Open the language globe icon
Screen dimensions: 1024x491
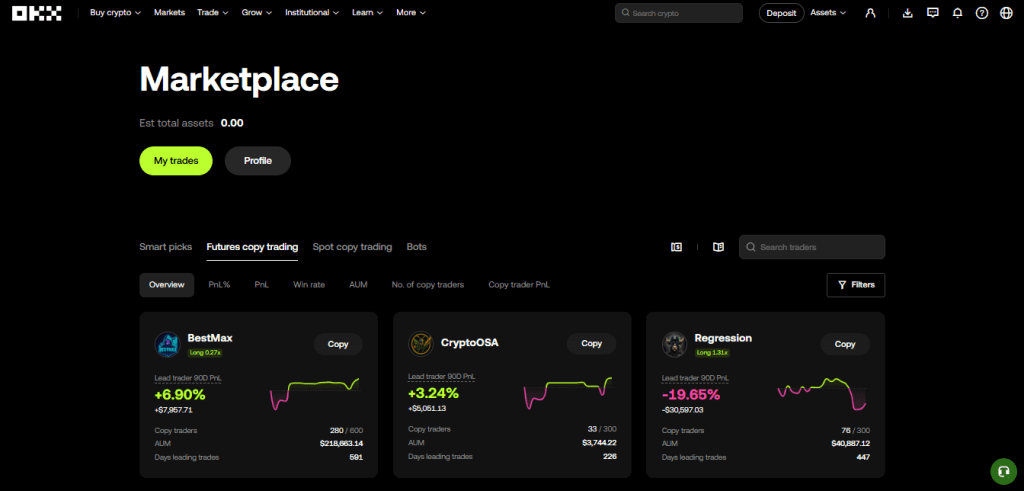point(1006,13)
